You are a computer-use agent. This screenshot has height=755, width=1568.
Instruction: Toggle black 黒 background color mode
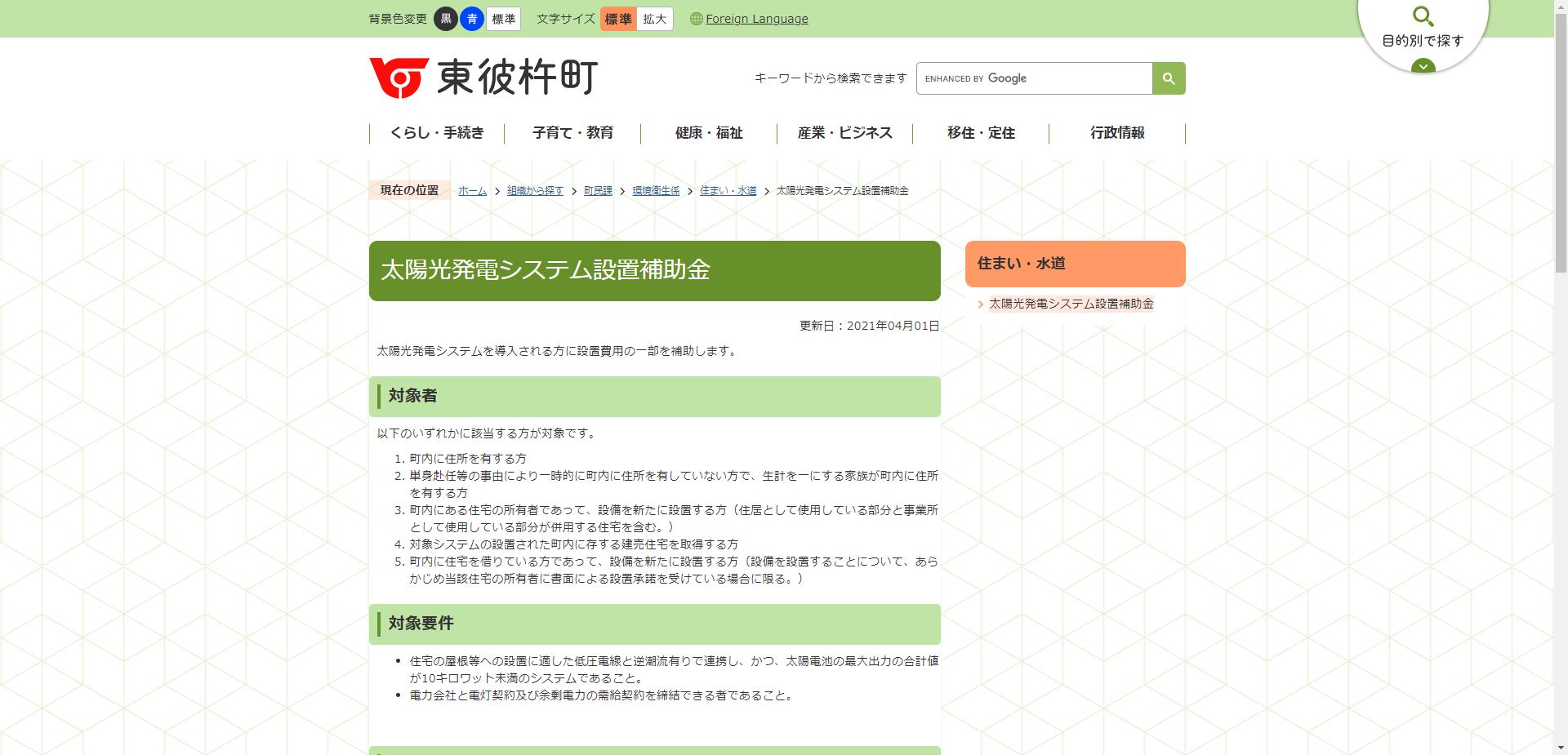(x=445, y=18)
